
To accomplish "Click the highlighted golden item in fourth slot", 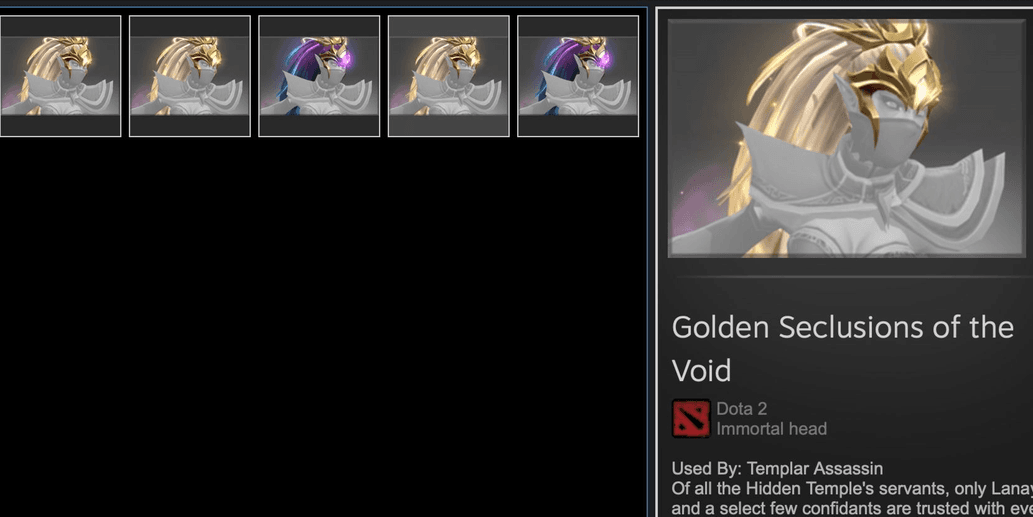I will tap(449, 76).
